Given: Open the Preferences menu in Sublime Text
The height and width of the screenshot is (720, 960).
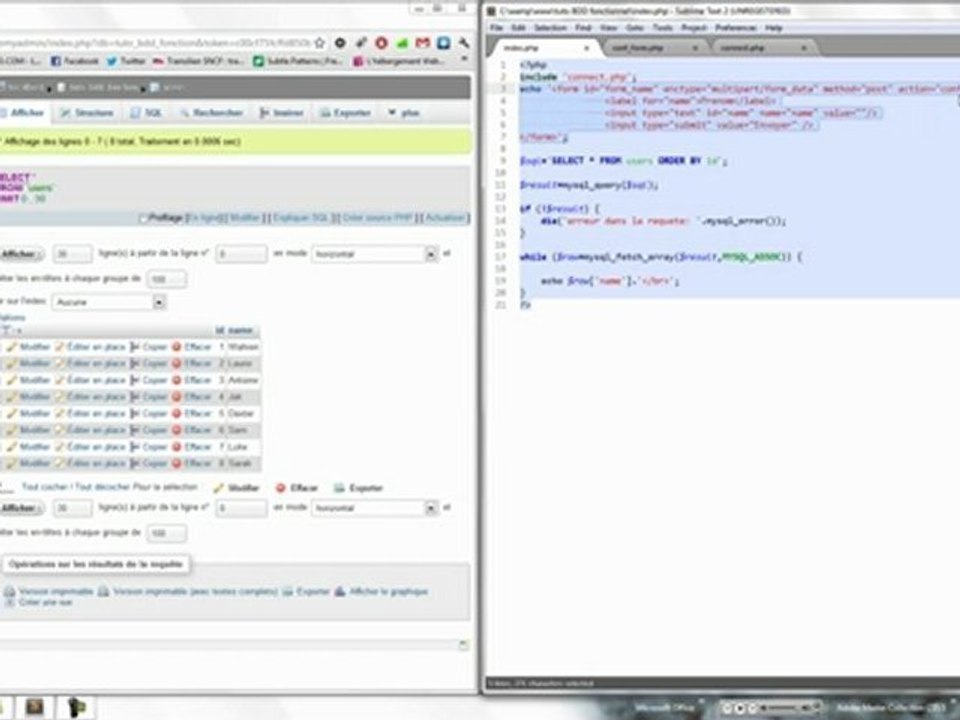Looking at the screenshot, I should pos(736,28).
